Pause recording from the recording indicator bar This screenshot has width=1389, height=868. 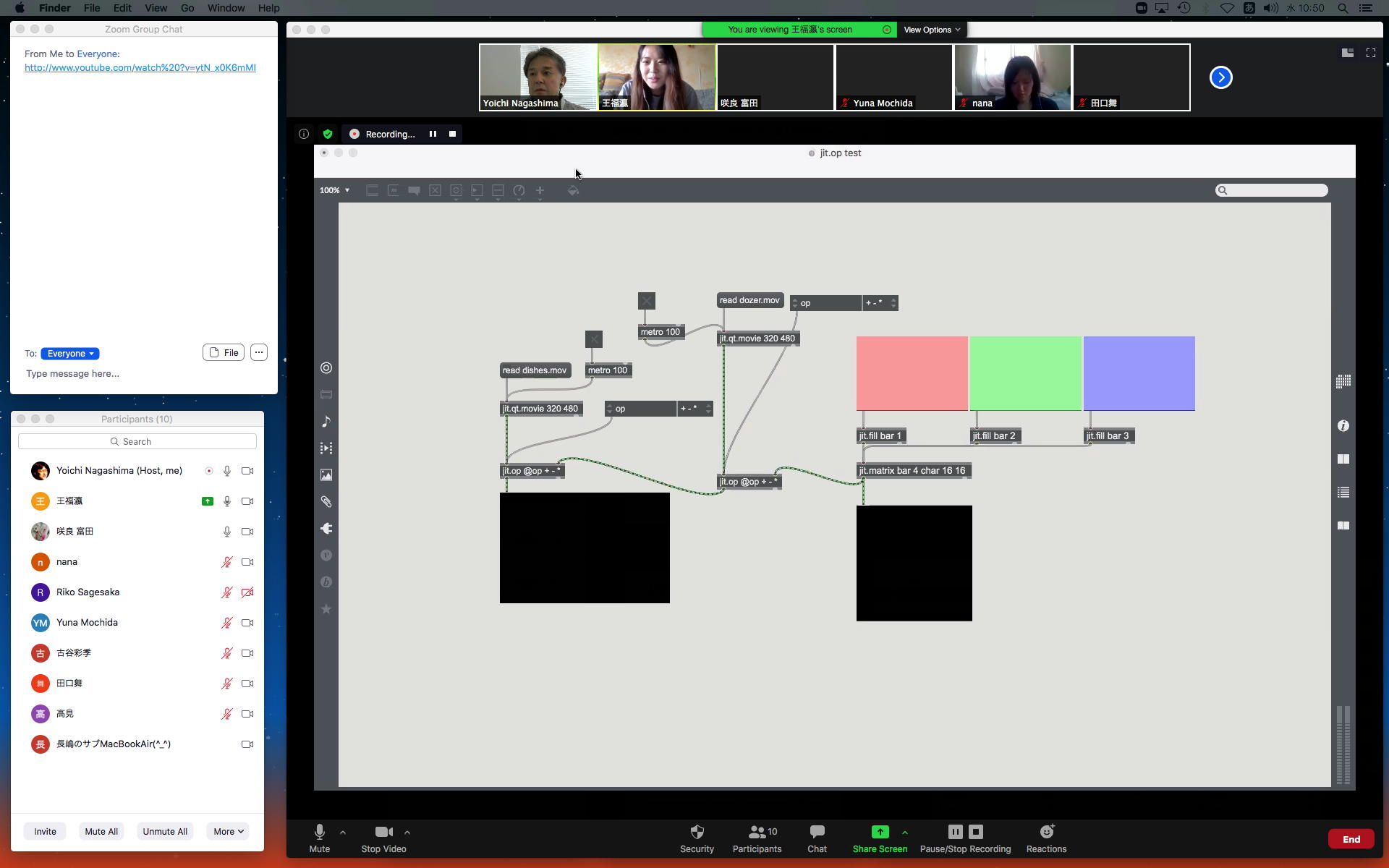click(433, 134)
